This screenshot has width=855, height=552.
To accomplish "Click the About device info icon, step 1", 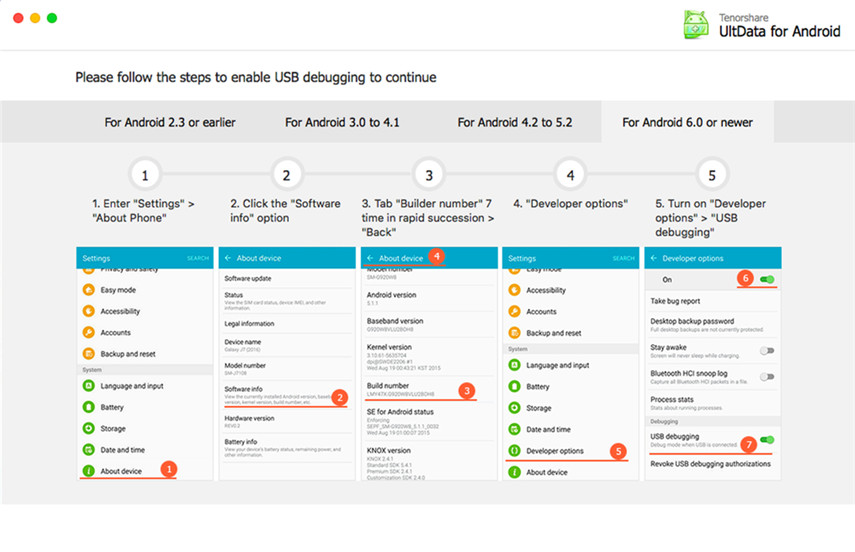I will (88, 471).
